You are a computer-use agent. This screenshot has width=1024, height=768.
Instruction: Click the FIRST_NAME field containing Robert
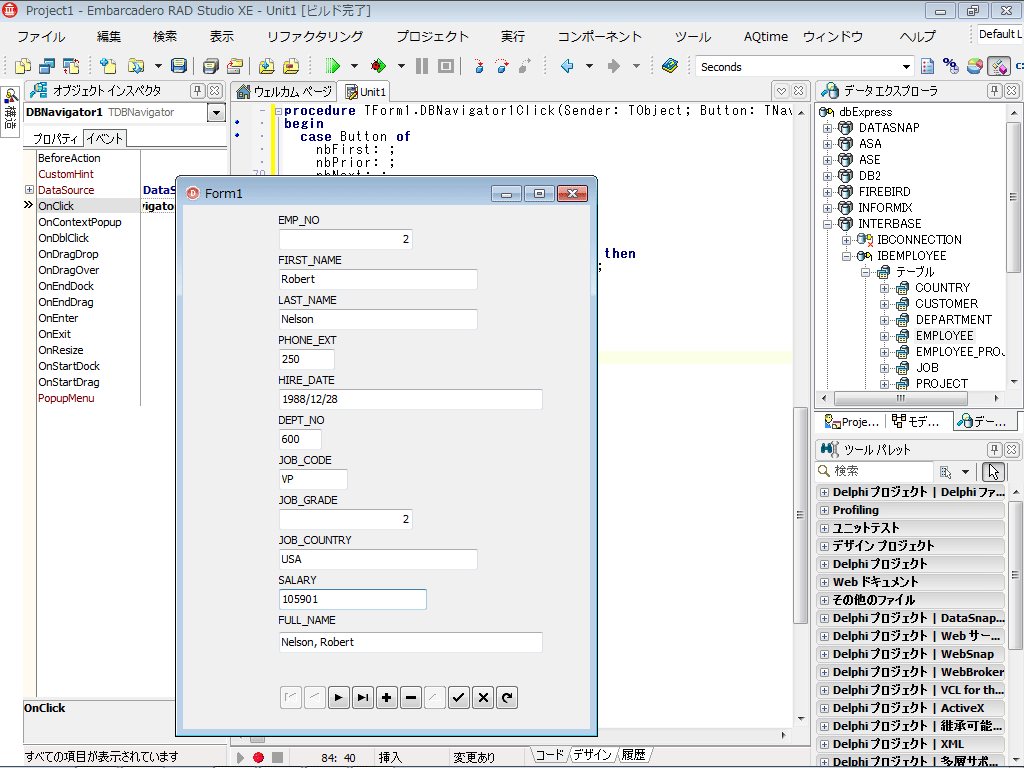(x=378, y=280)
